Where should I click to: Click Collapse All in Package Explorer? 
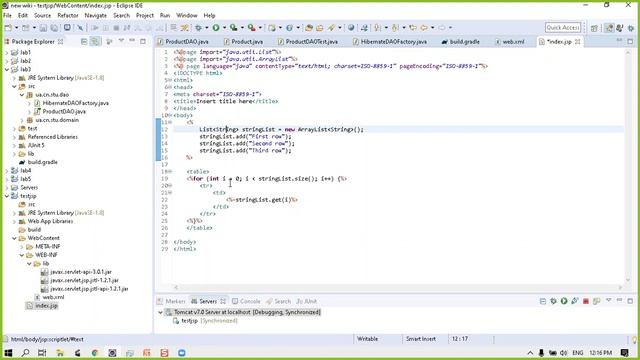tap(84, 42)
